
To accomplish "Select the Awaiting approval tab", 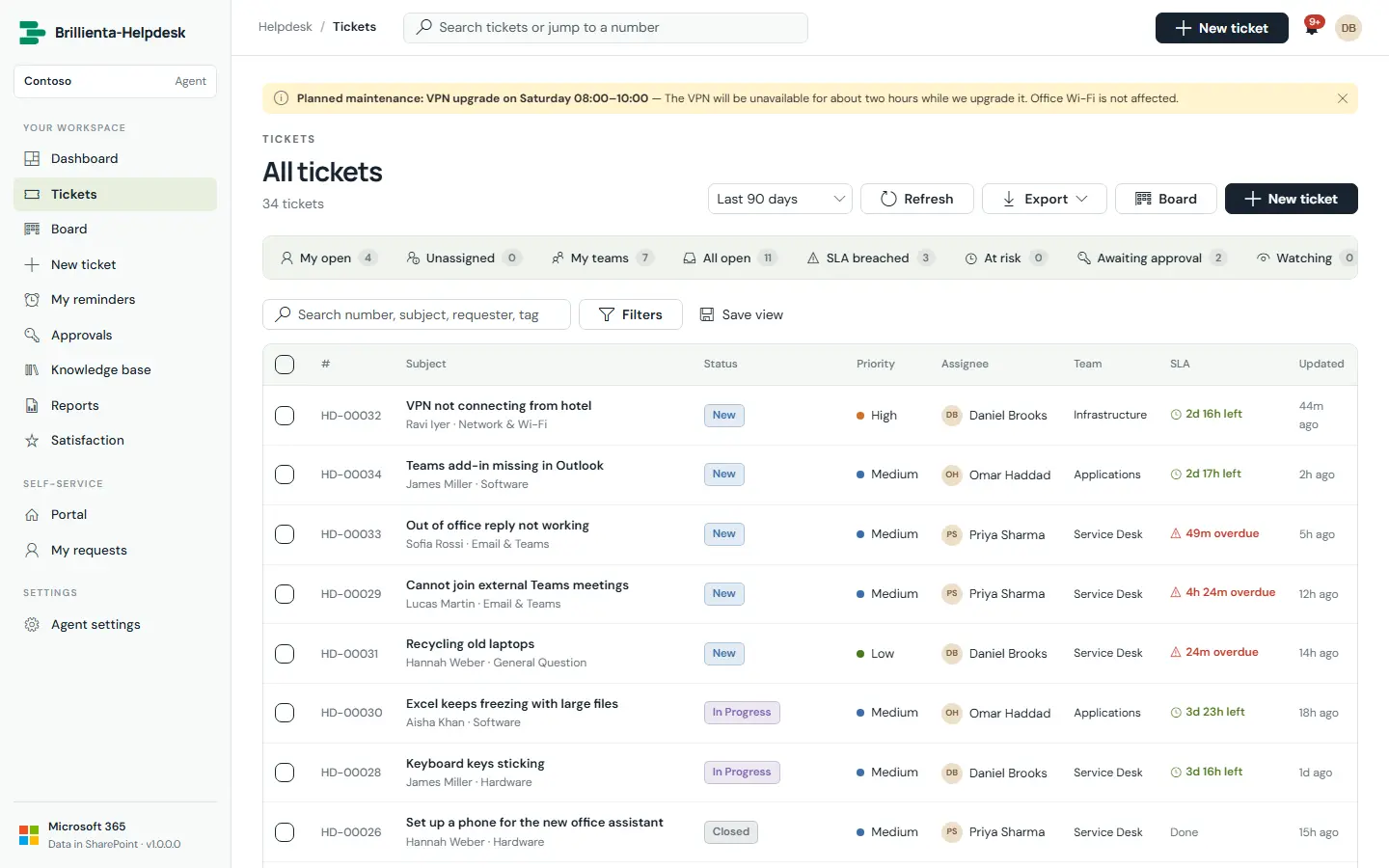I will click(x=1151, y=258).
